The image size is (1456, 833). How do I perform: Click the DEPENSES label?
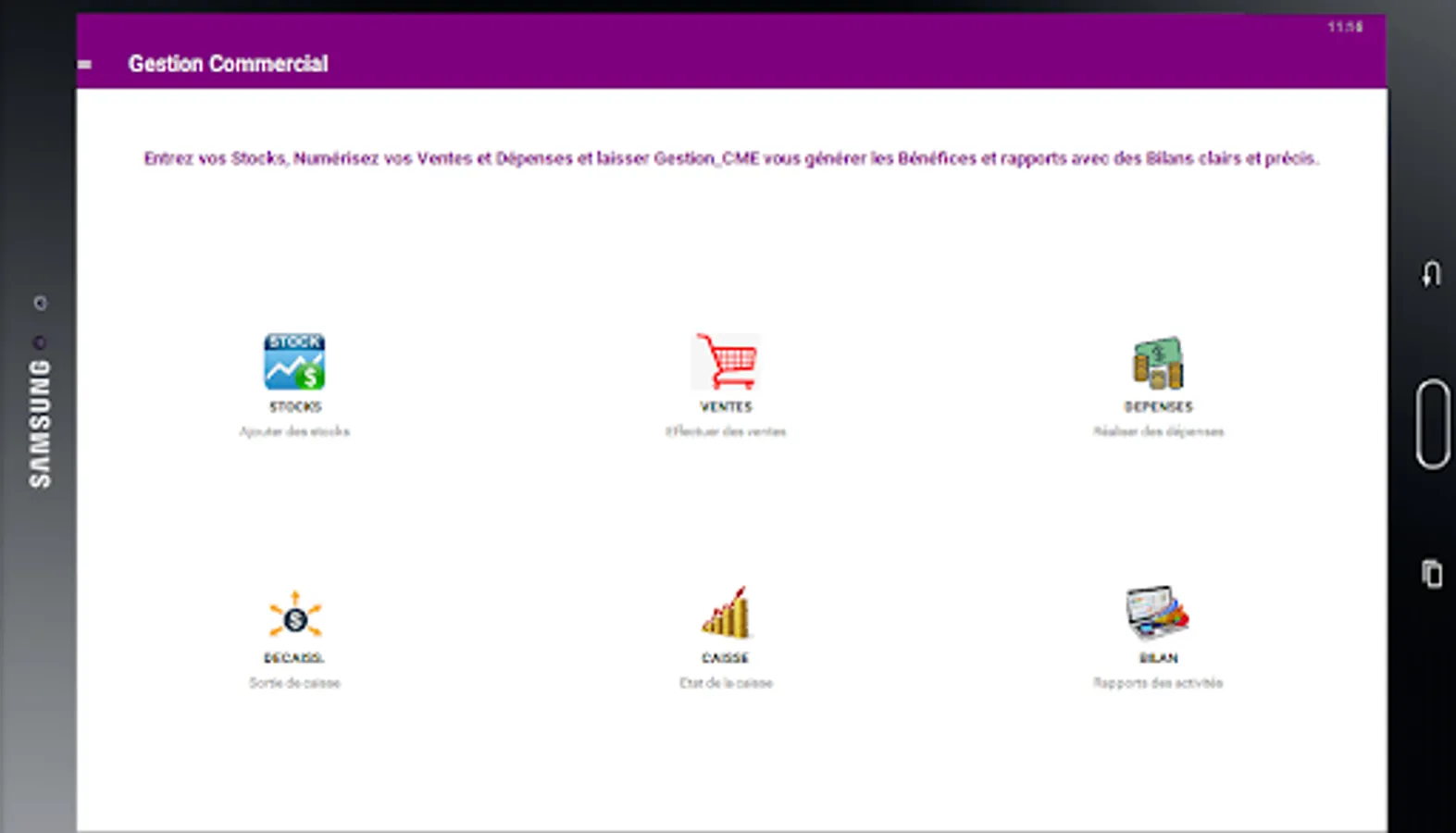tap(1158, 406)
